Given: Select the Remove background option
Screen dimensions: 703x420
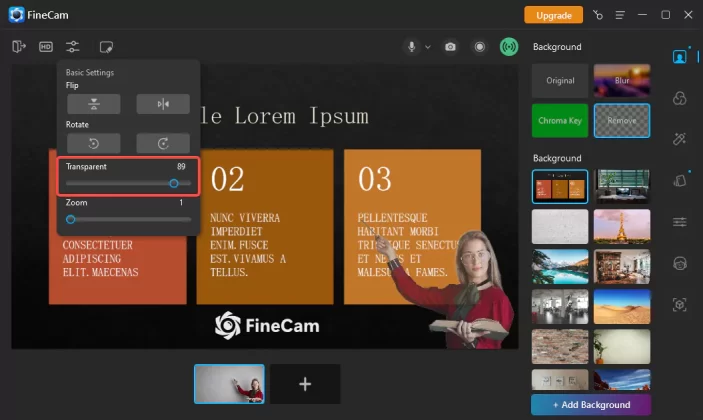Looking at the screenshot, I should (x=622, y=121).
